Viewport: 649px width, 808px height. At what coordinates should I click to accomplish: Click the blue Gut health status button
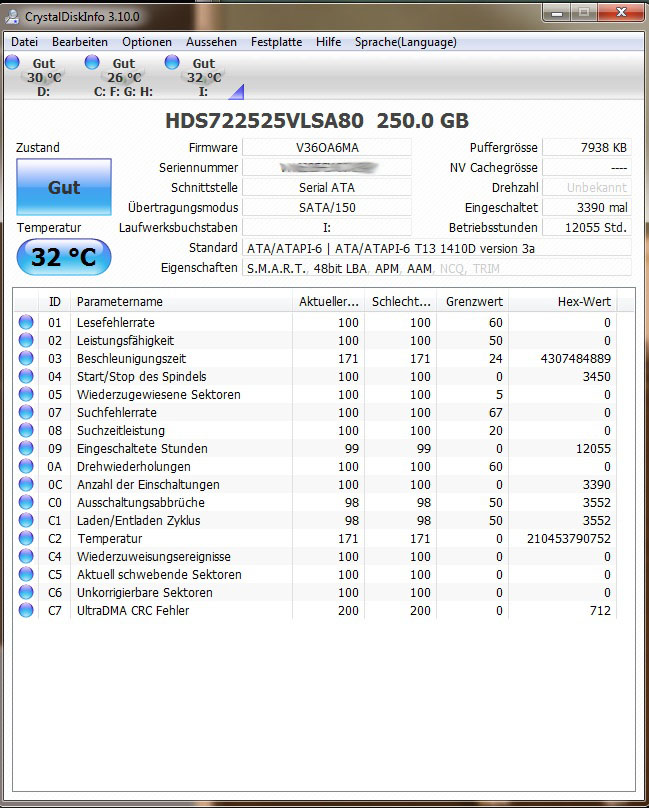point(64,187)
